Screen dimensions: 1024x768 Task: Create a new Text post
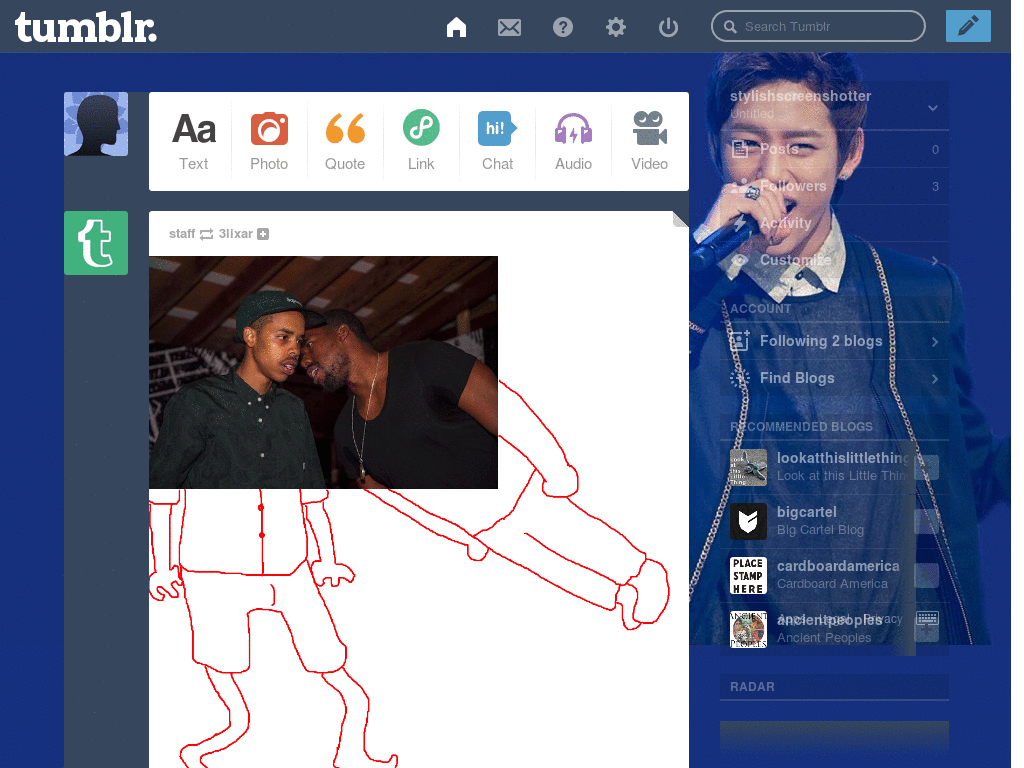click(193, 141)
